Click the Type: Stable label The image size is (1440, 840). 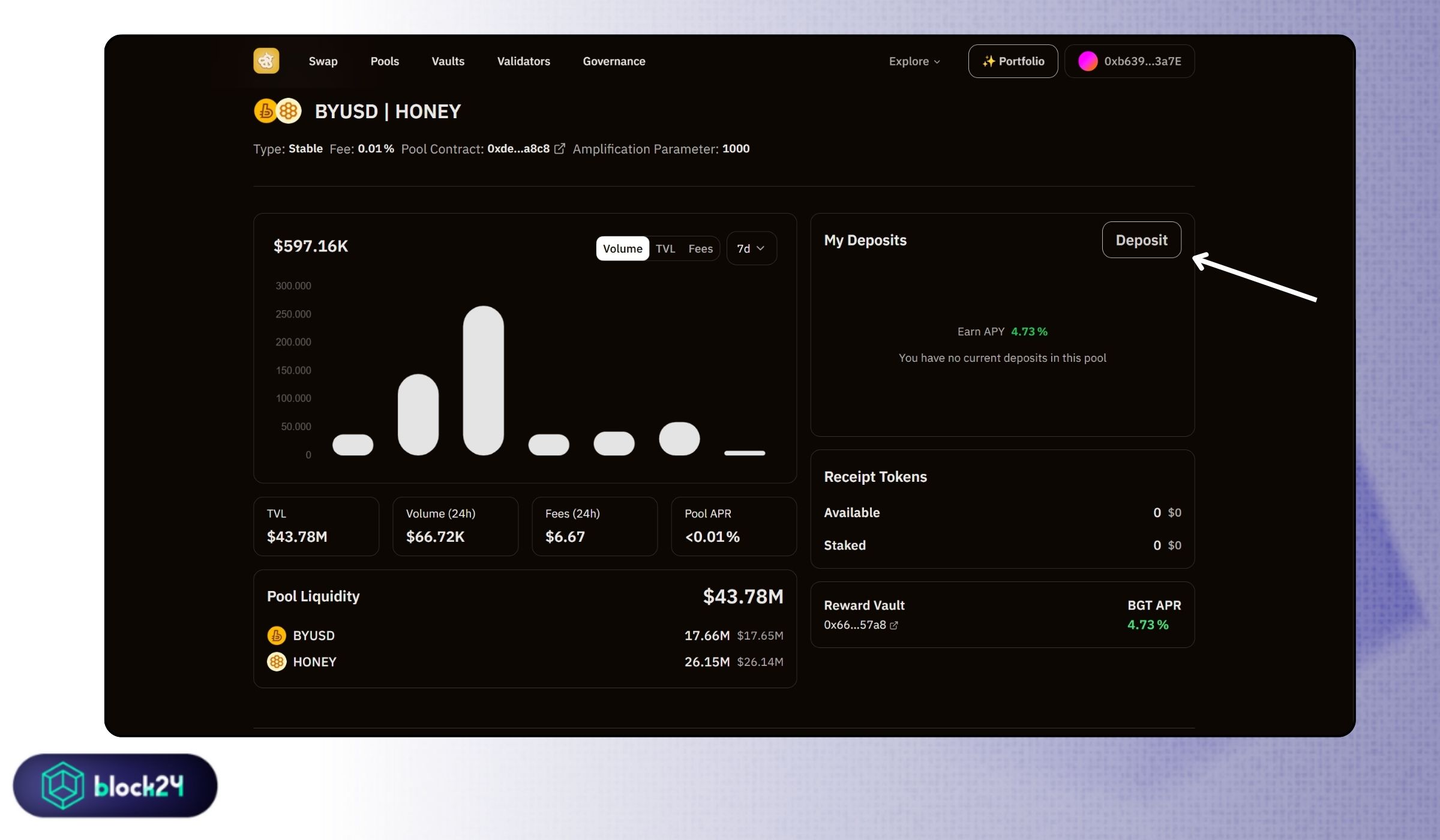pyautogui.click(x=288, y=149)
